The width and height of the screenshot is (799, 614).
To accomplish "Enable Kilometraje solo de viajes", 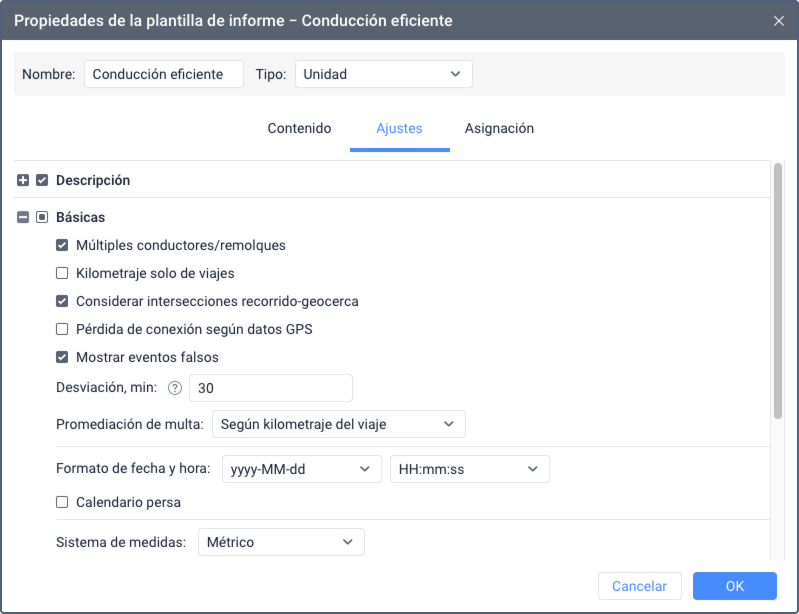I will click(x=62, y=273).
